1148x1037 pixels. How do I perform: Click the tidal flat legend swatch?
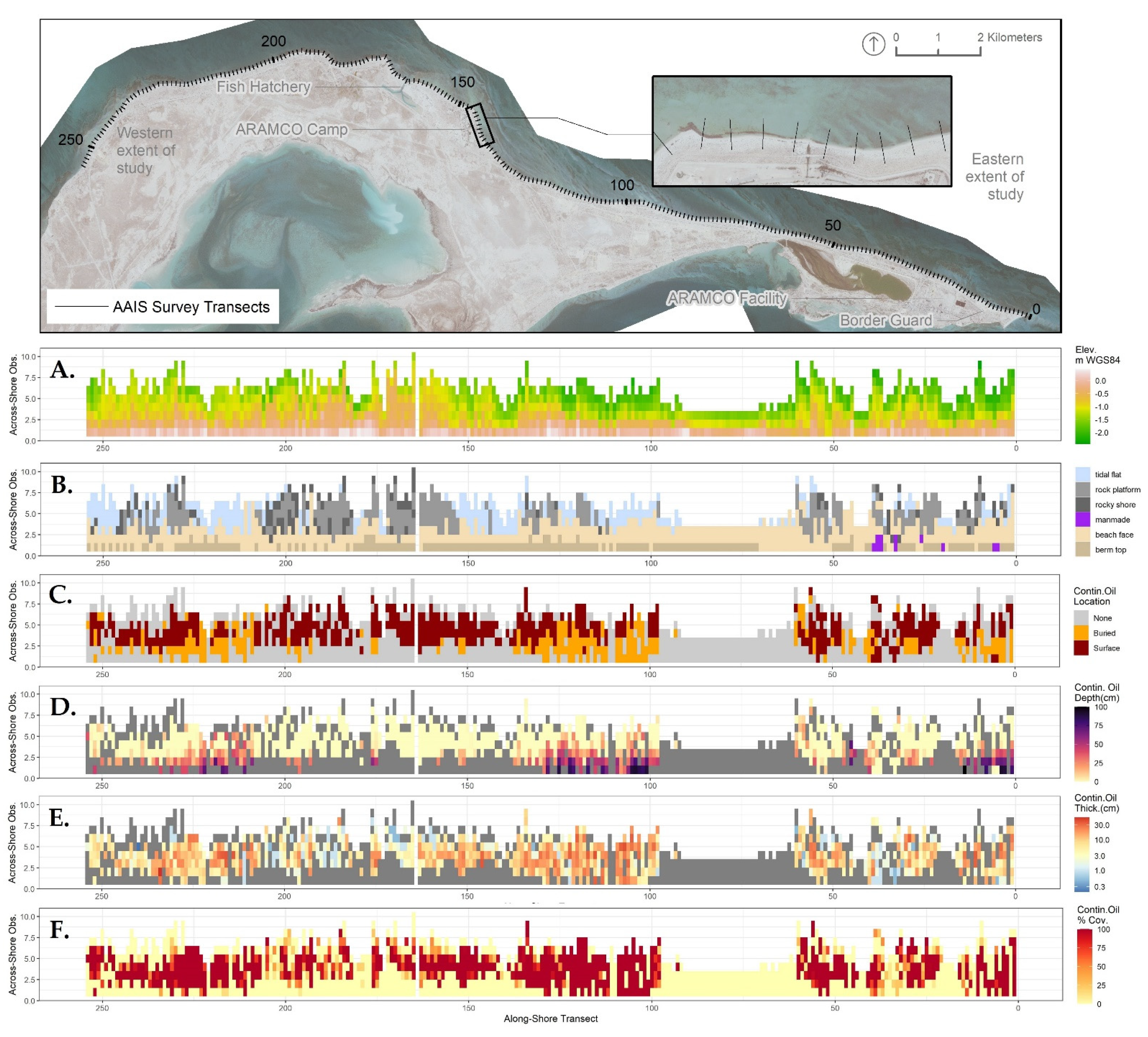(1082, 474)
